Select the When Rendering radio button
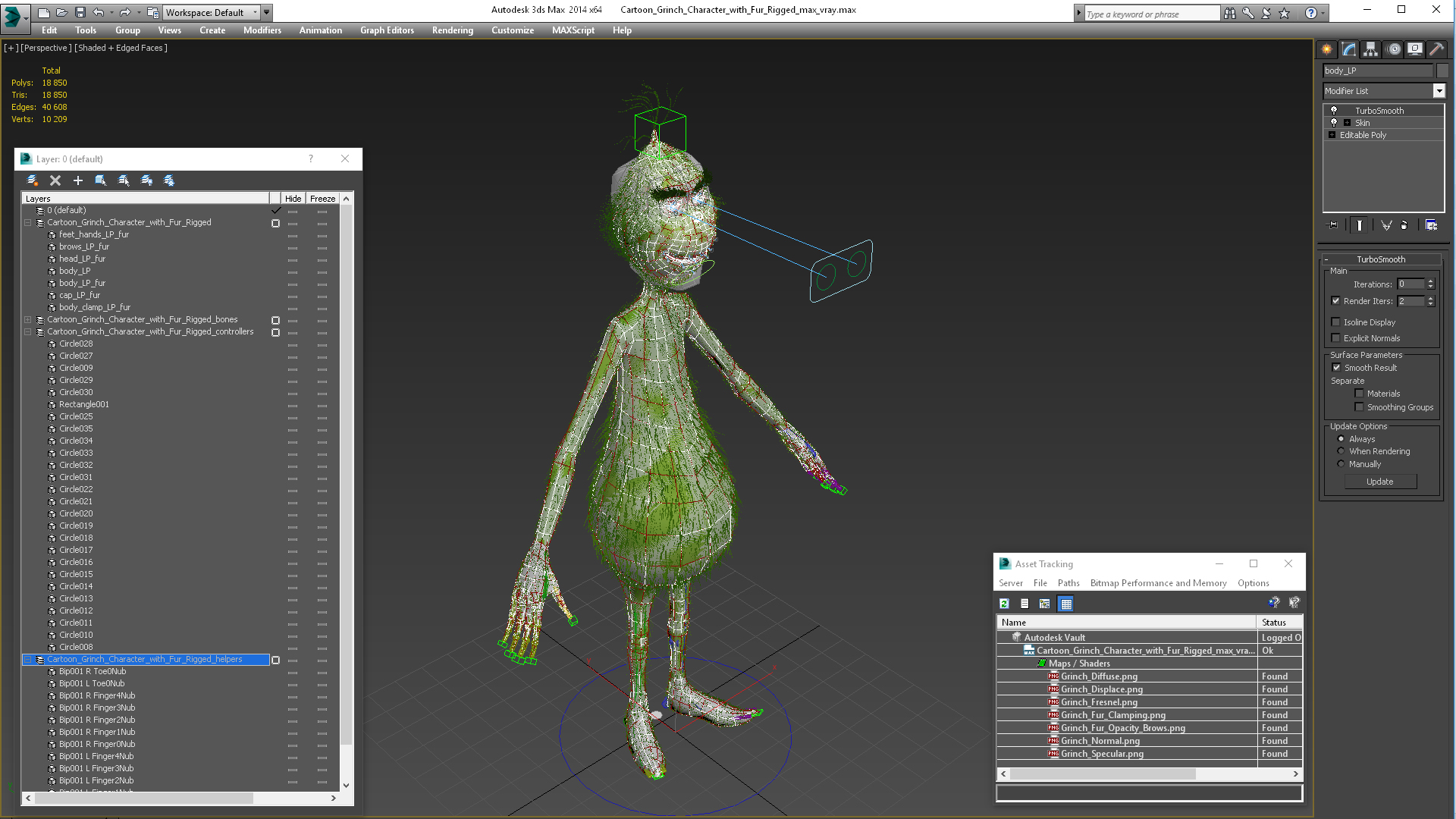 (x=1341, y=451)
